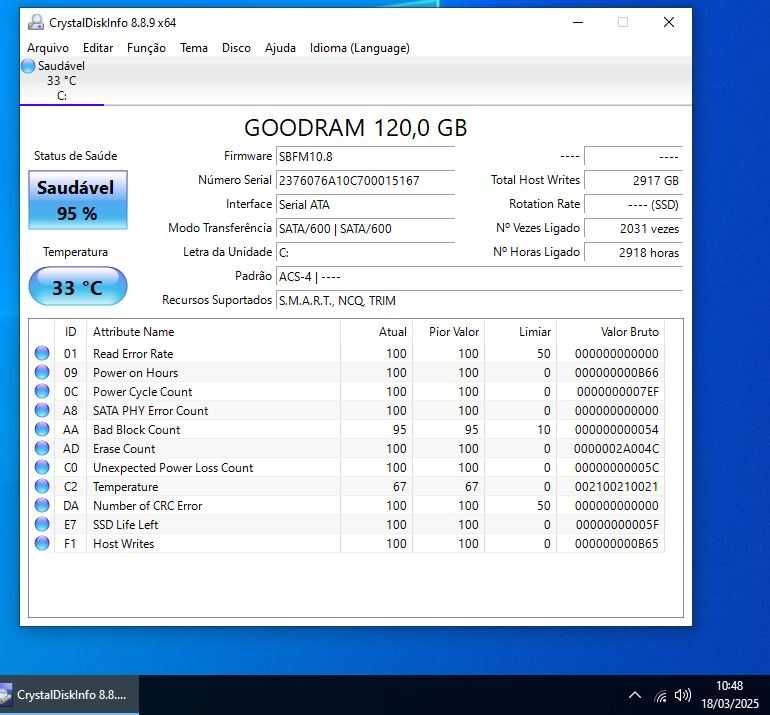Viewport: 770px width, 715px height.
Task: Open the Idioma (Language) menu
Action: click(359, 48)
